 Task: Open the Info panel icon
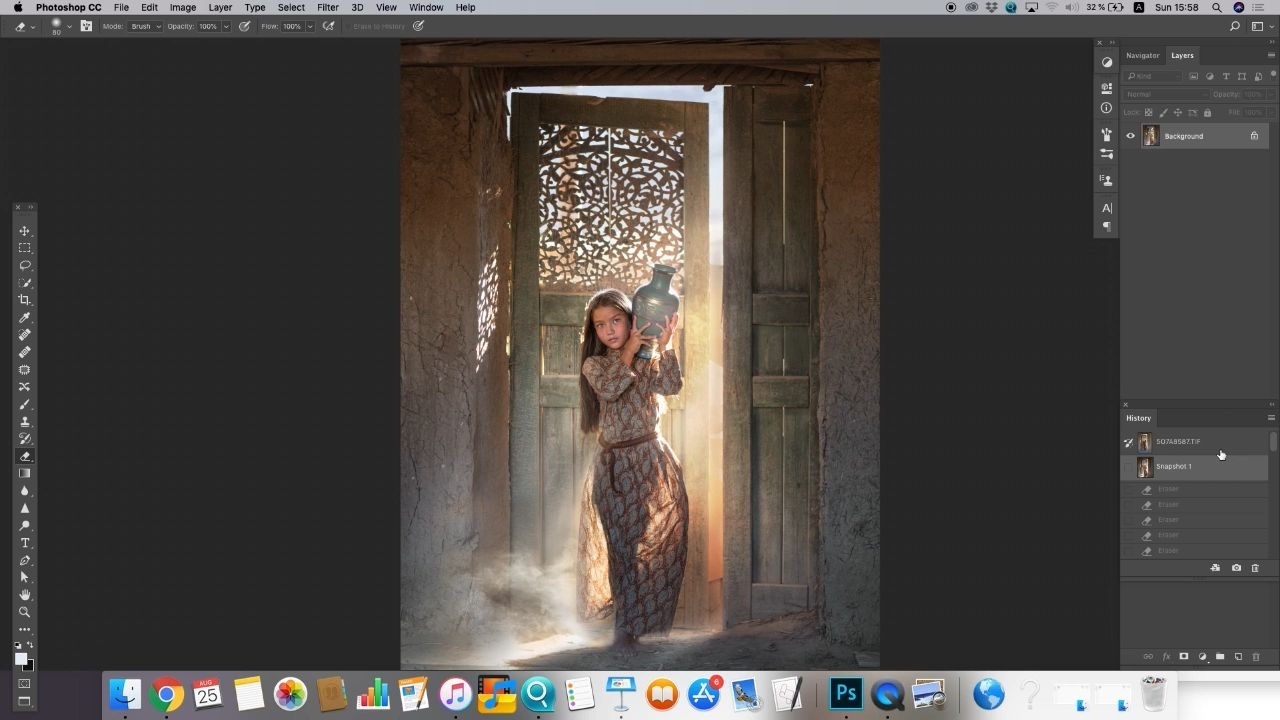(x=1107, y=108)
